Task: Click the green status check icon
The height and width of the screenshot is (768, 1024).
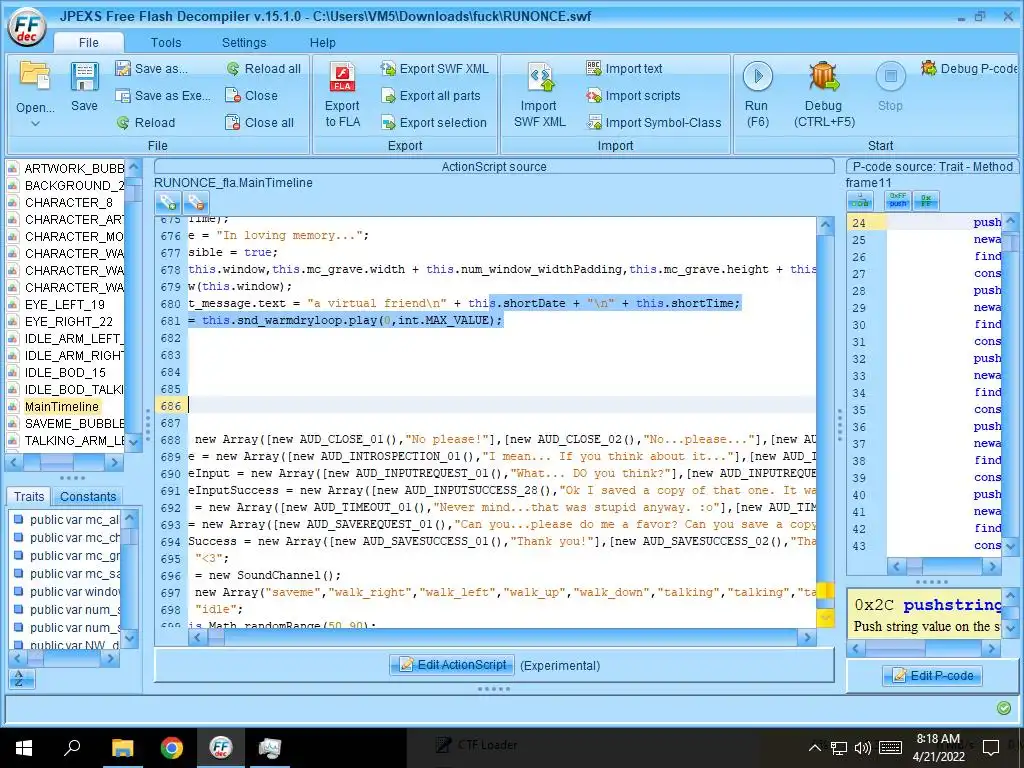Action: (x=1004, y=708)
